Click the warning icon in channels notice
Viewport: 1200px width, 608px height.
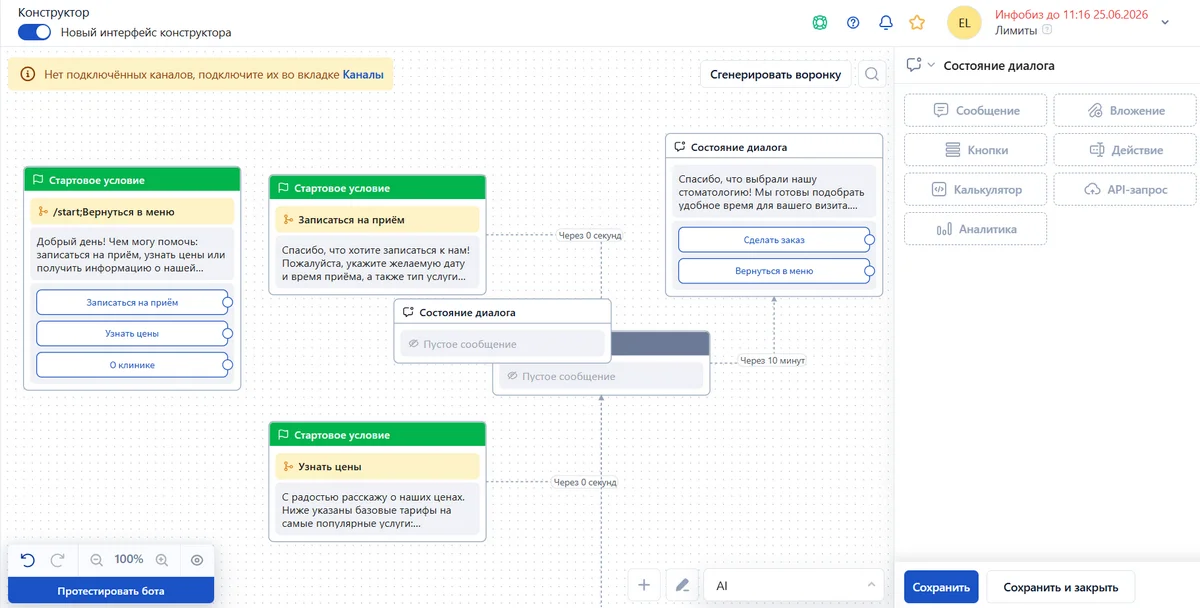click(x=26, y=74)
